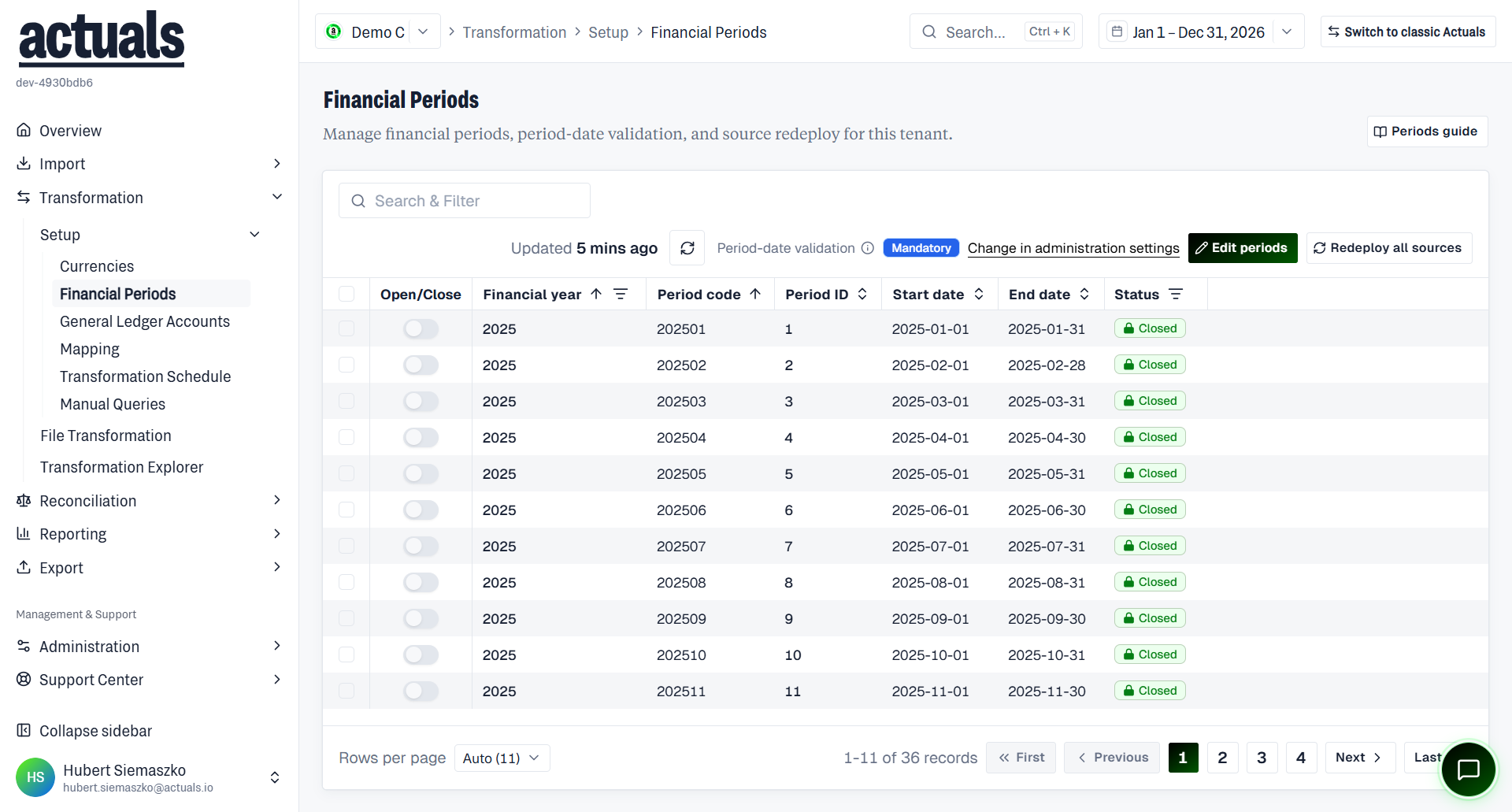Click the search magnifier icon in top bar

coord(929,32)
